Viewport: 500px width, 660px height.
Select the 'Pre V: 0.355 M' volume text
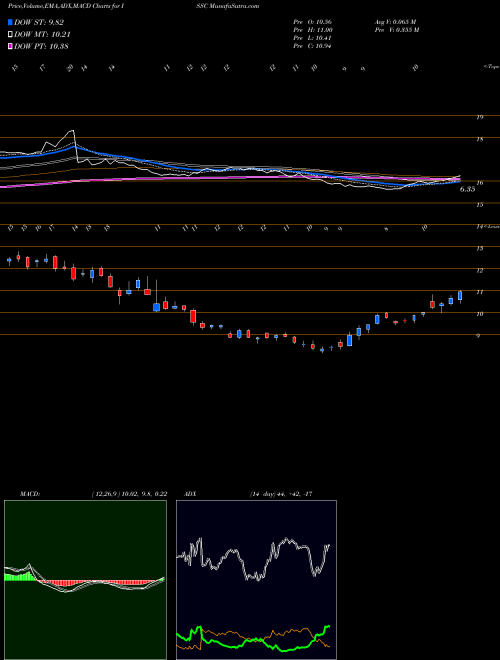point(396,30)
